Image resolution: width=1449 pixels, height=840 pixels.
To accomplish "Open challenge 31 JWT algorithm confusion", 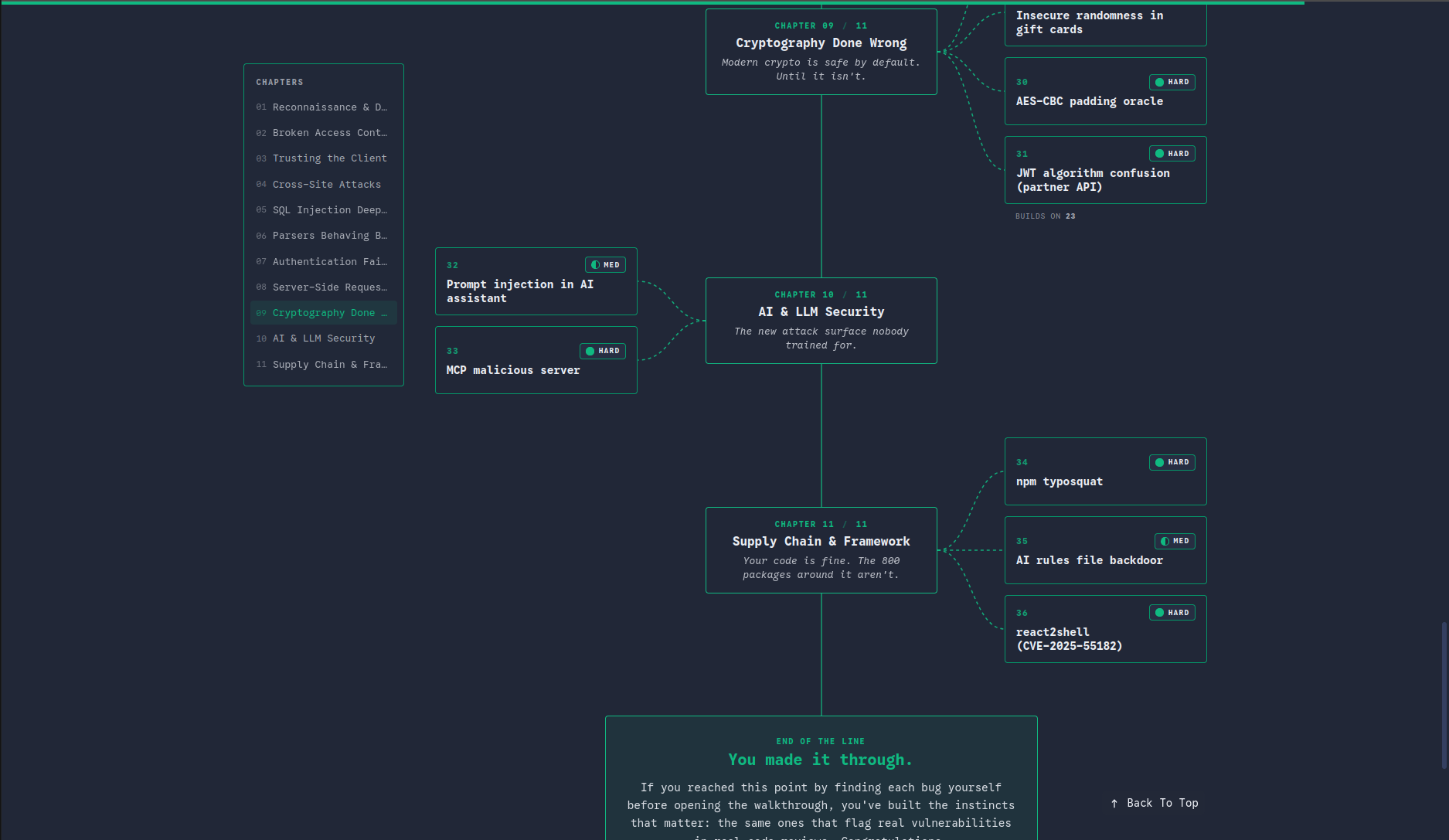I will (x=1105, y=170).
